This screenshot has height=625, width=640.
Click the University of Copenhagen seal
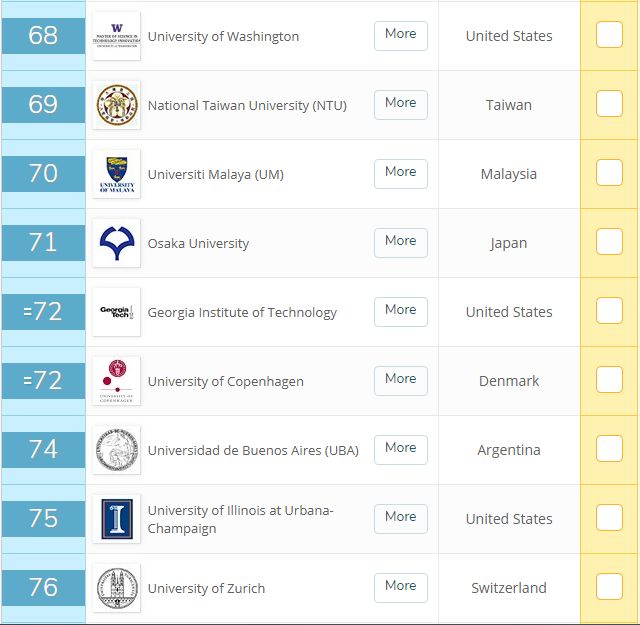click(116, 381)
